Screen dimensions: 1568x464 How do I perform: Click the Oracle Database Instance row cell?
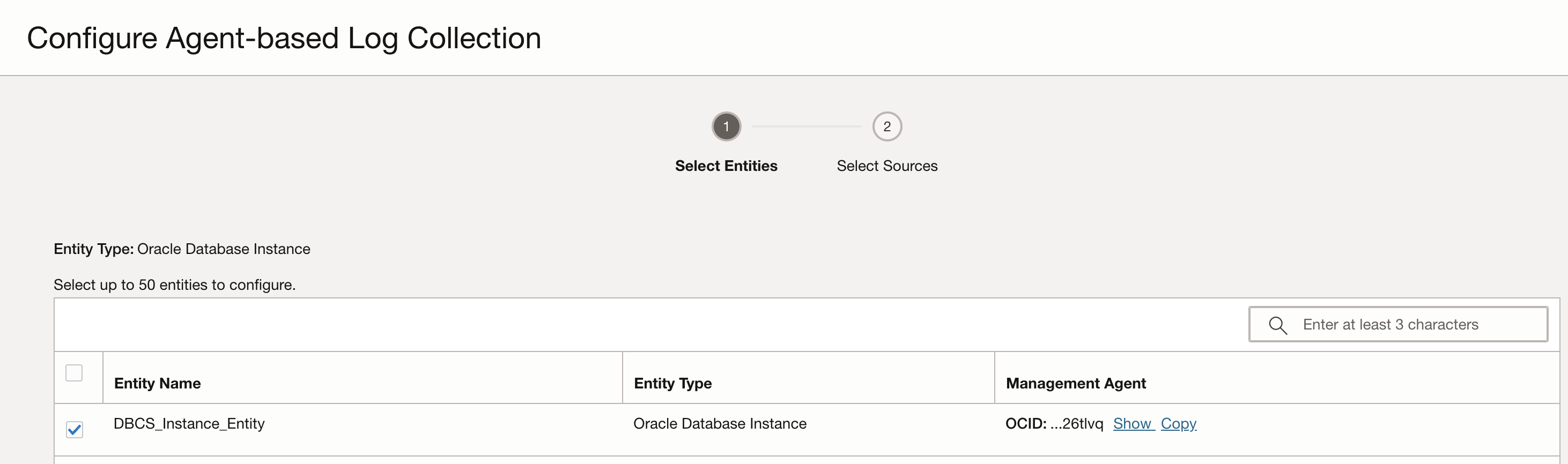(x=720, y=424)
